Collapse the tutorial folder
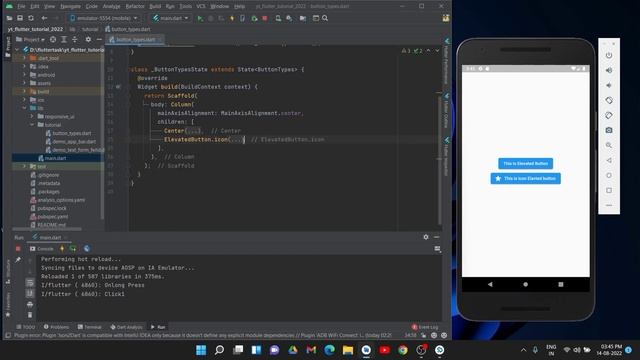The width and height of the screenshot is (640, 360). click(x=32, y=125)
